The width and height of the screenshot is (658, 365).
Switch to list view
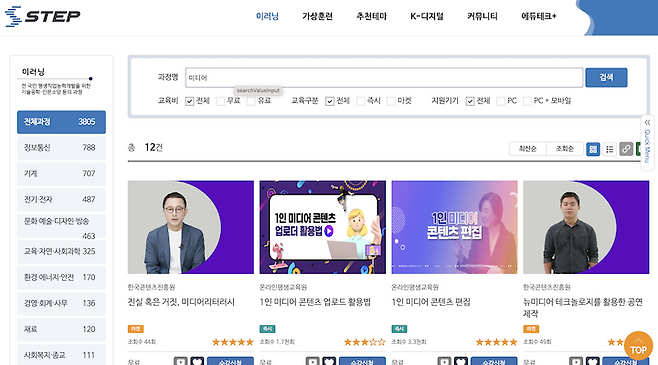(609, 149)
